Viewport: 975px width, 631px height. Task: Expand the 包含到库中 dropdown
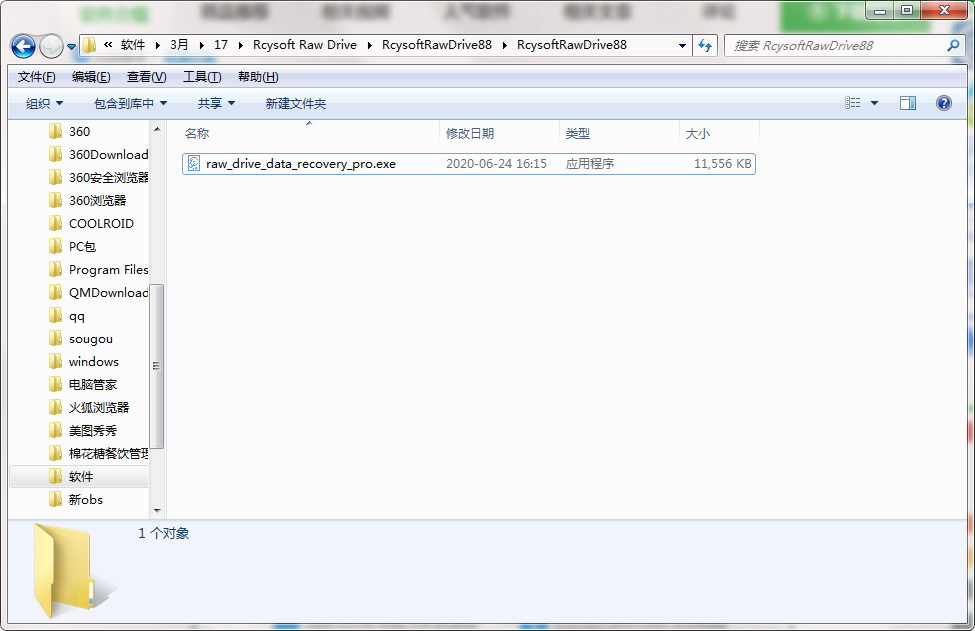pos(130,103)
